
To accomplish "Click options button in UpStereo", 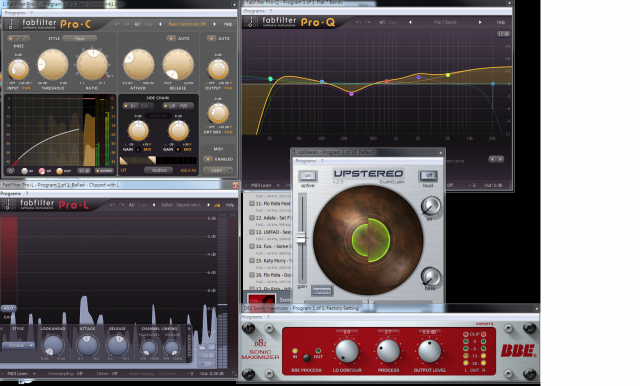I will coord(322,291).
